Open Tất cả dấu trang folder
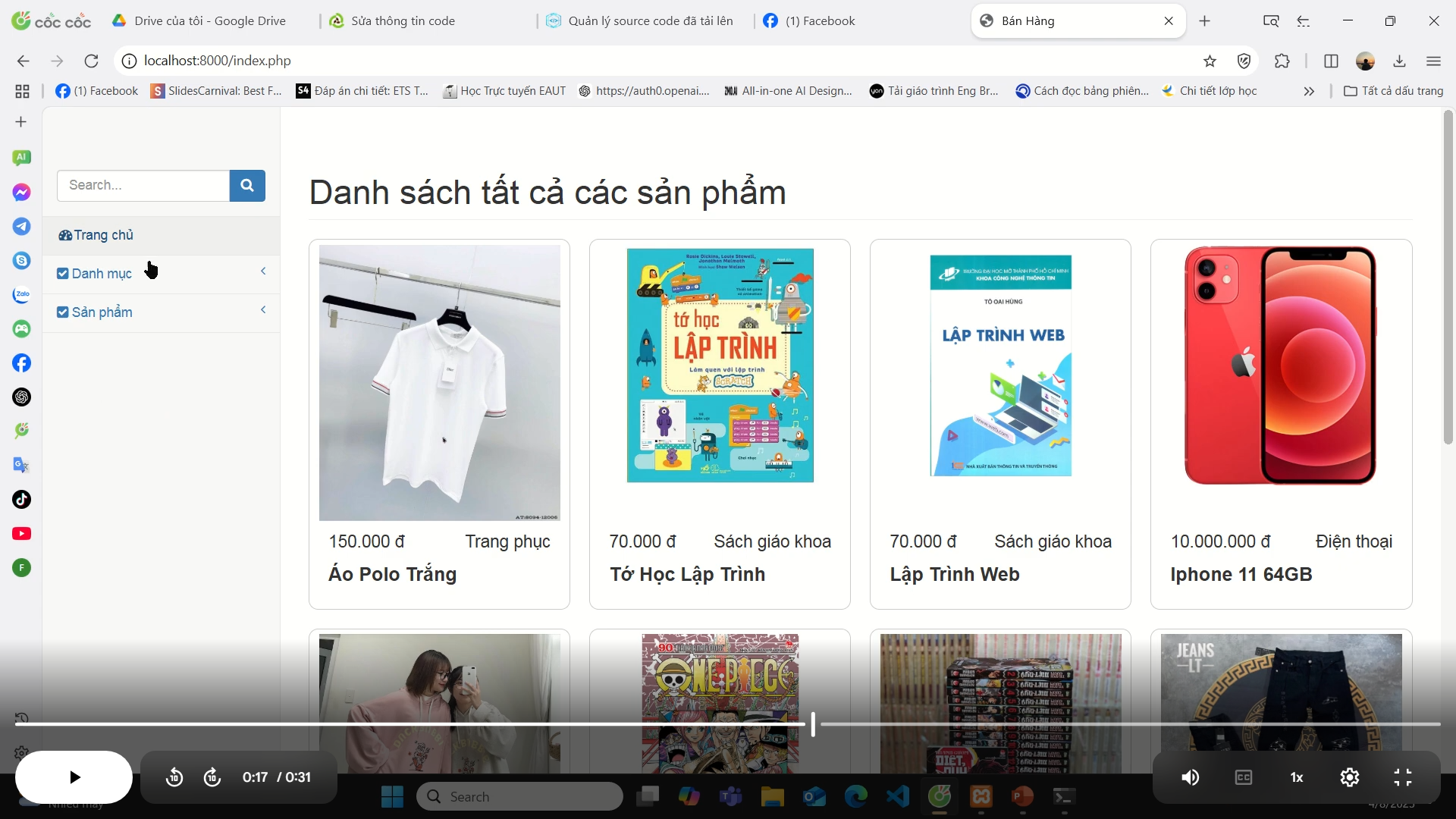 coord(1394,91)
